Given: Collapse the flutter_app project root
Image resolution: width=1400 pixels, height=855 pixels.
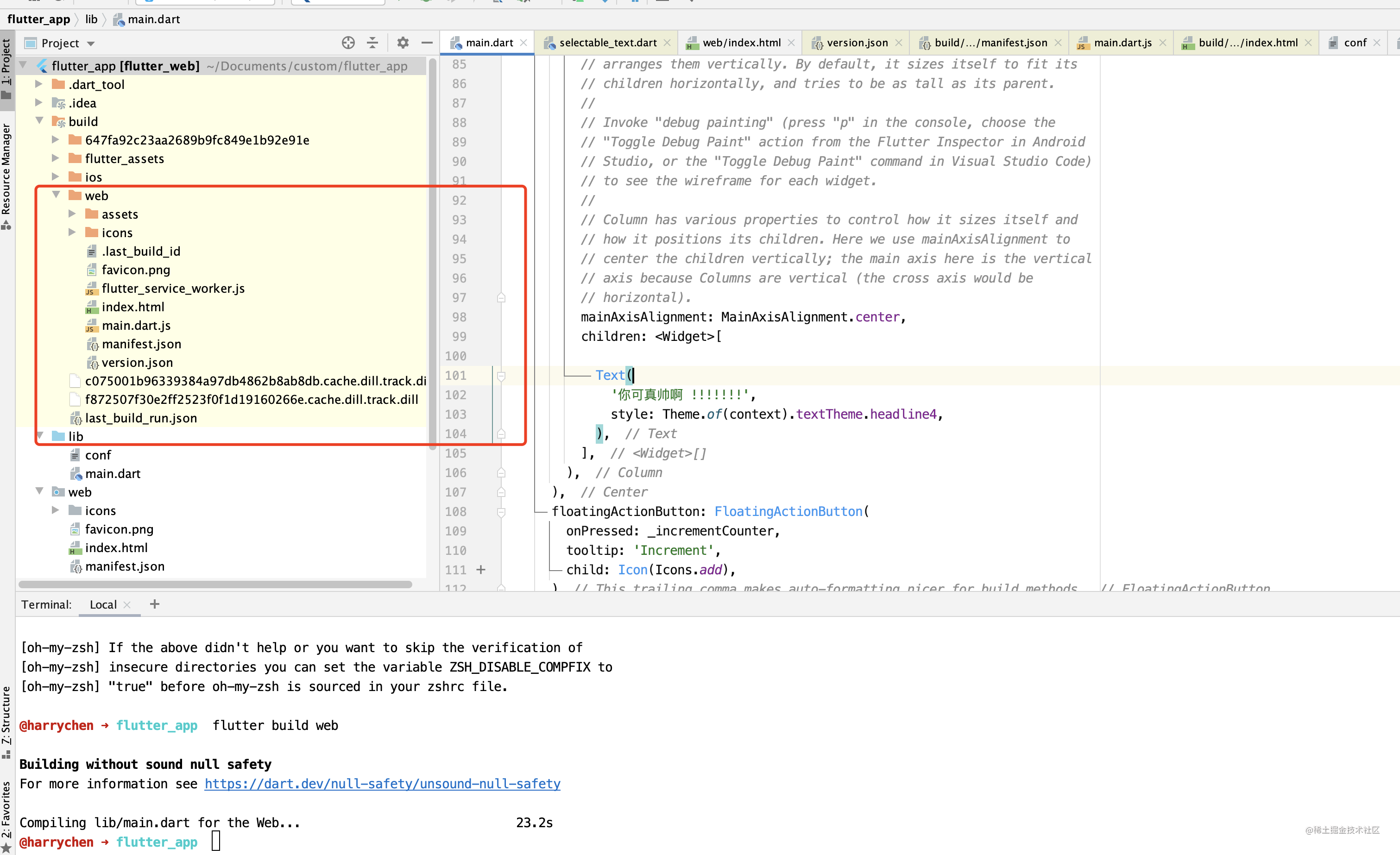Looking at the screenshot, I should click(x=23, y=65).
